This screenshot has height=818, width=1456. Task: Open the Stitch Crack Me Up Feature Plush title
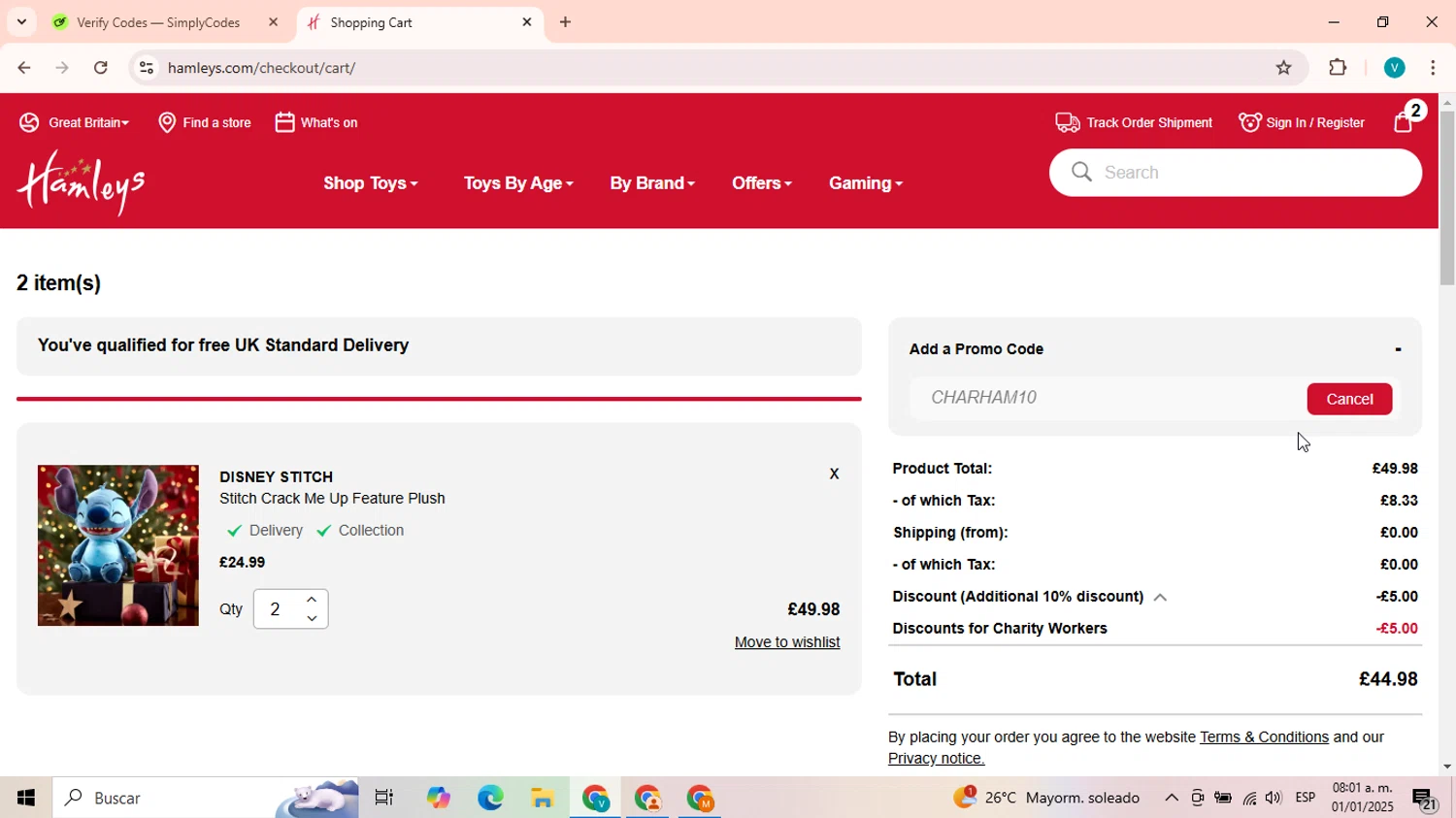tap(332, 499)
